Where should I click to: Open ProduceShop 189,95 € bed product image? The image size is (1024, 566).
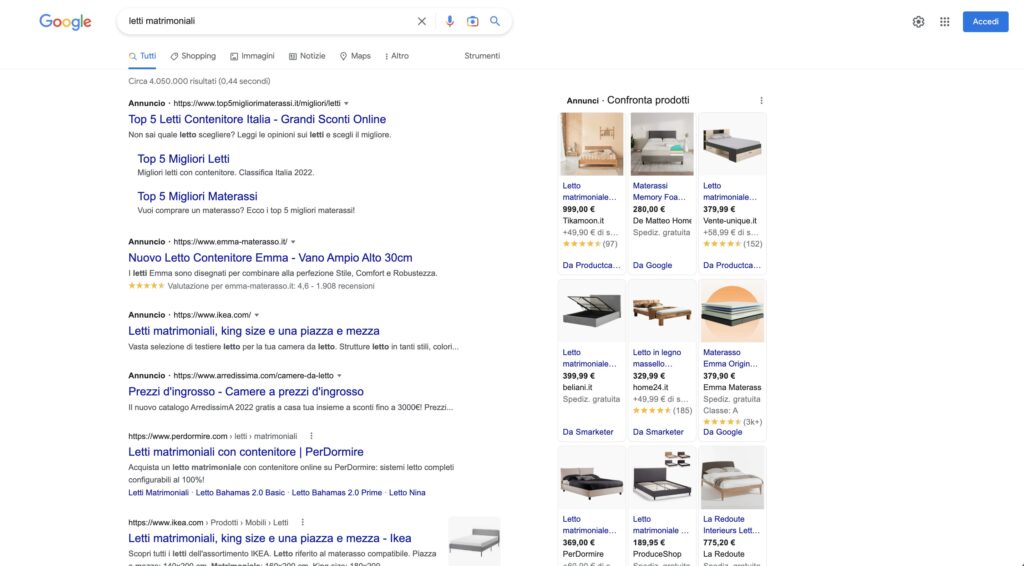click(662, 478)
